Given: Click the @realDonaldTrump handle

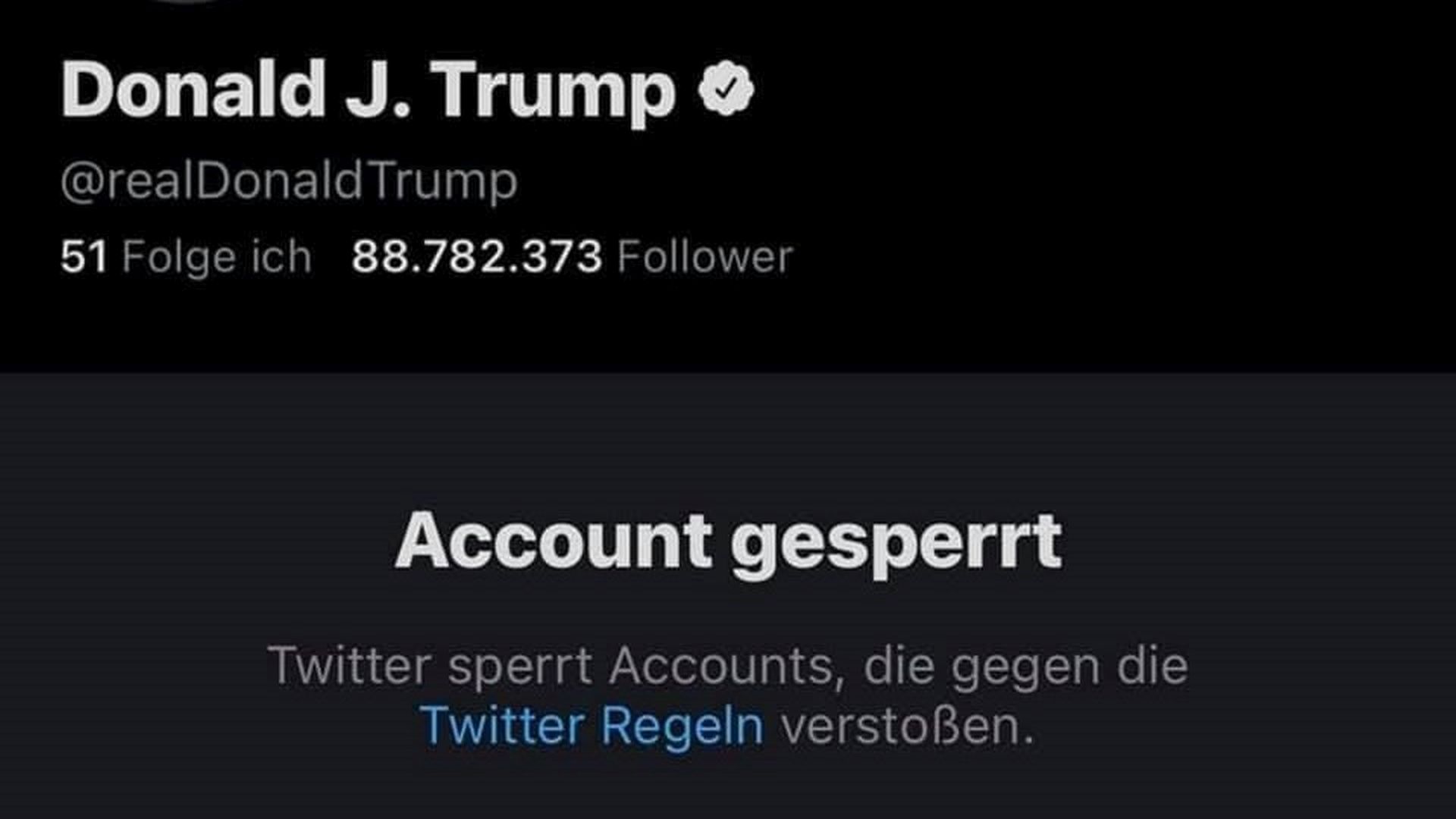Looking at the screenshot, I should click(289, 181).
